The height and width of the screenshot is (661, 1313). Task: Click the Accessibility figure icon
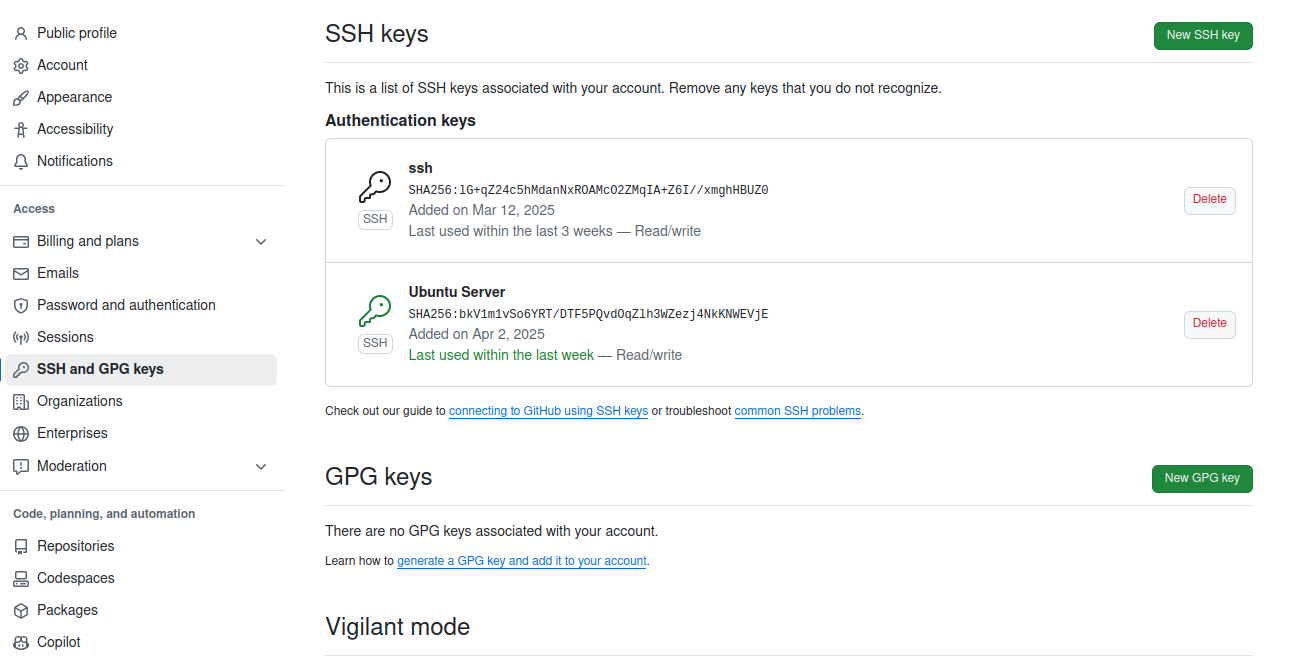point(20,129)
